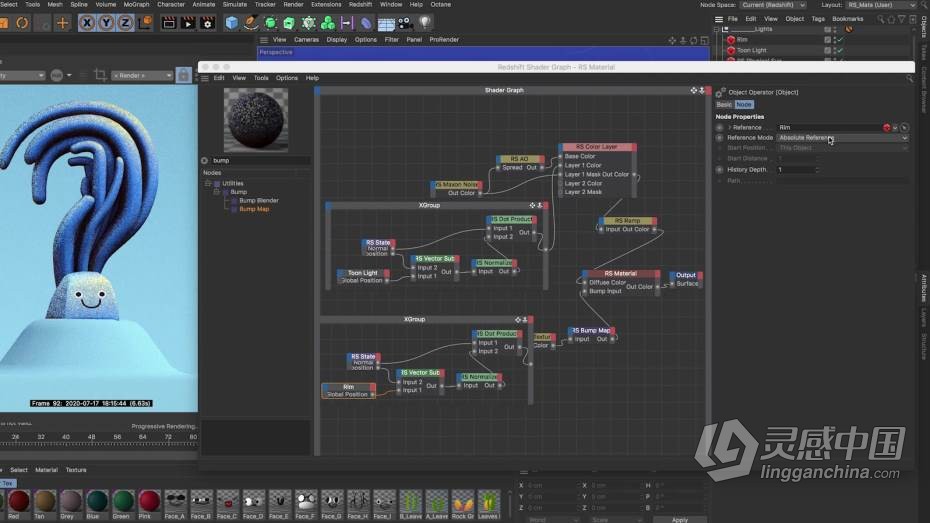
Task: Open the Layout RS_Mats dropdown
Action: pyautogui.click(x=881, y=5)
